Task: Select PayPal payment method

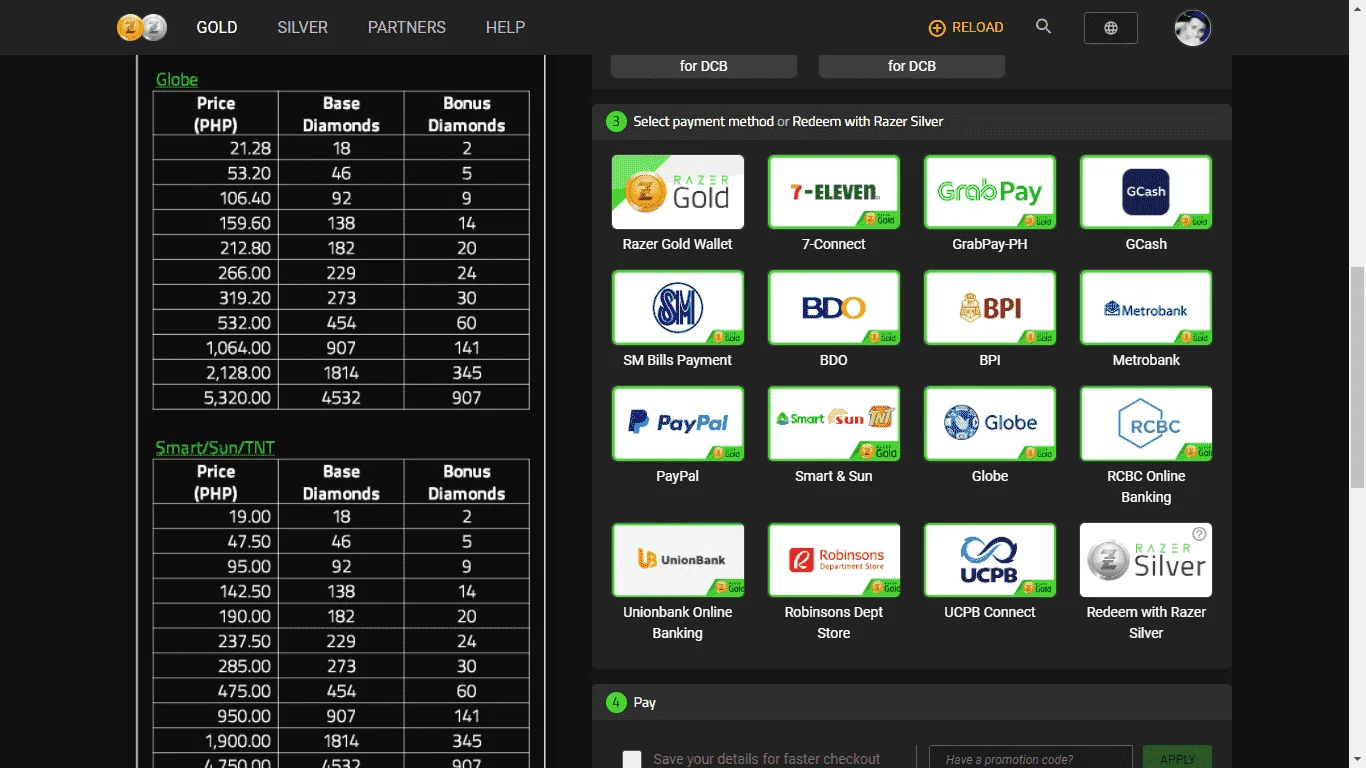Action: click(x=678, y=424)
